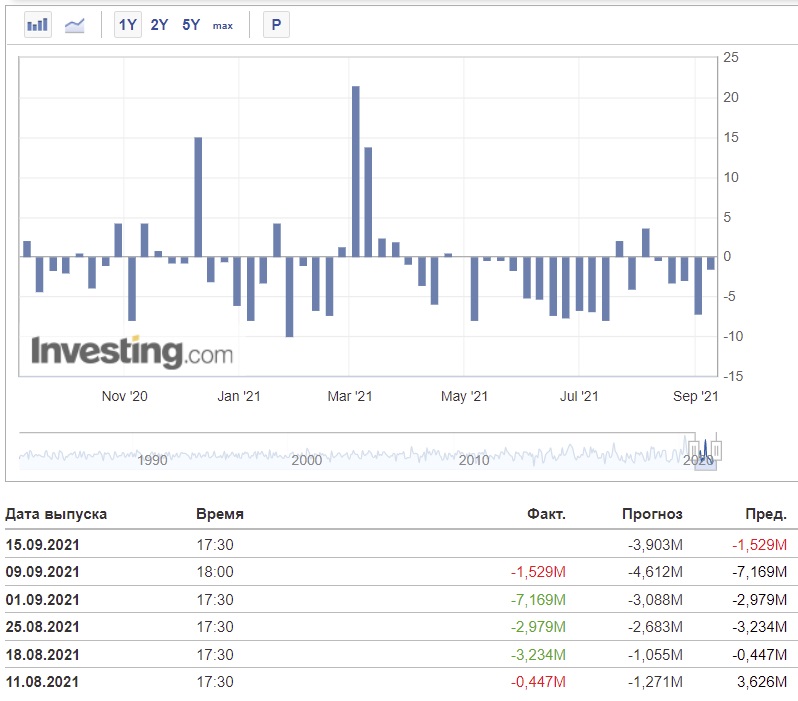
Task: Select the 5Y time range
Action: (191, 24)
